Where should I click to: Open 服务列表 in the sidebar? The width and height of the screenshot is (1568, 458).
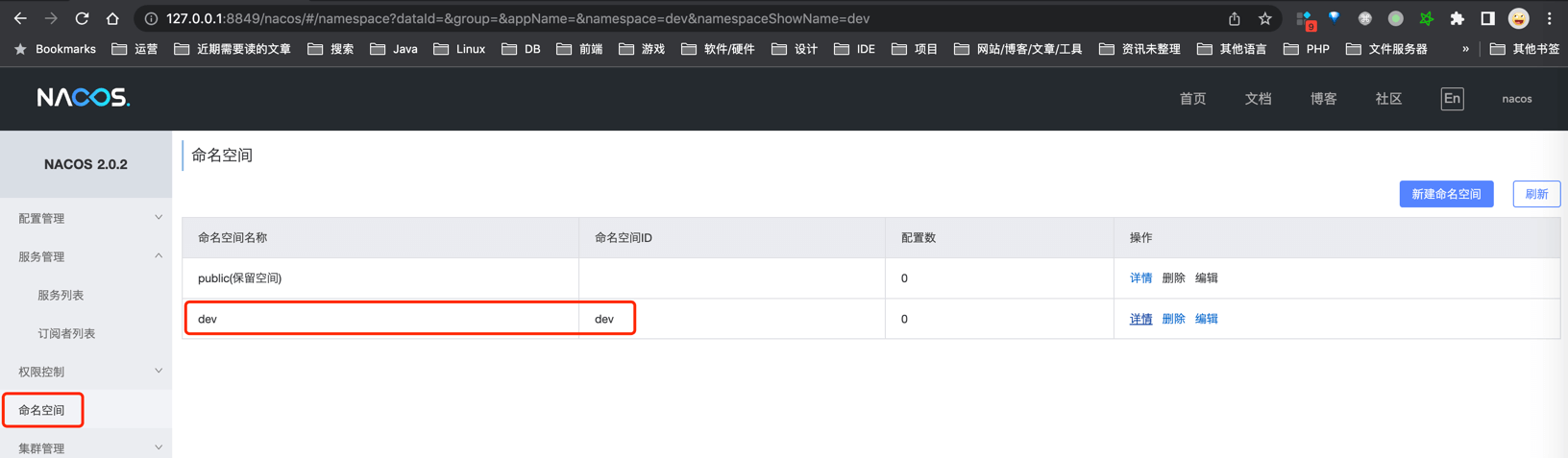click(61, 295)
